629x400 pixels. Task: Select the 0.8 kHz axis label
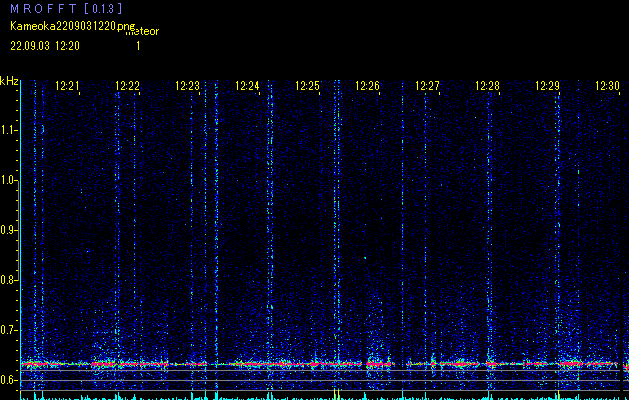pos(8,280)
